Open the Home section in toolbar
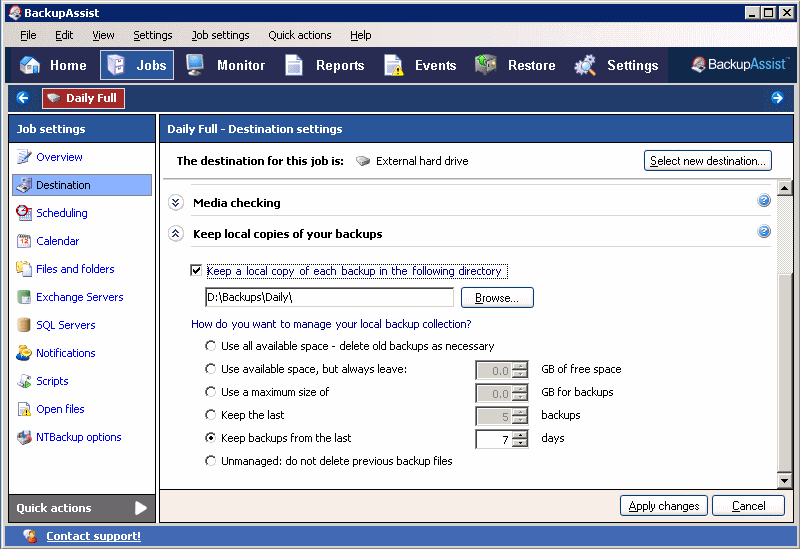The width and height of the screenshot is (800, 549). tap(53, 65)
